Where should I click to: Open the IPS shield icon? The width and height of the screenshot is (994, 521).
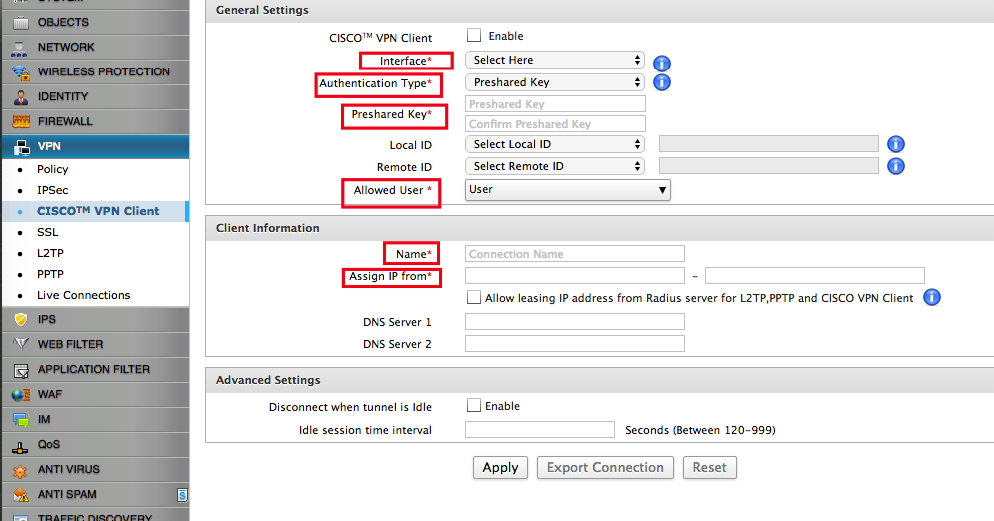coord(21,320)
